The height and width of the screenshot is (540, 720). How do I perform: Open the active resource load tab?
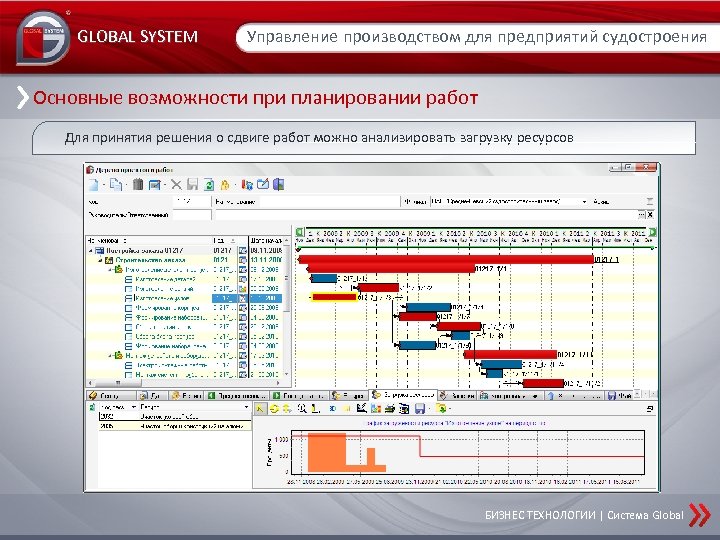click(x=403, y=395)
